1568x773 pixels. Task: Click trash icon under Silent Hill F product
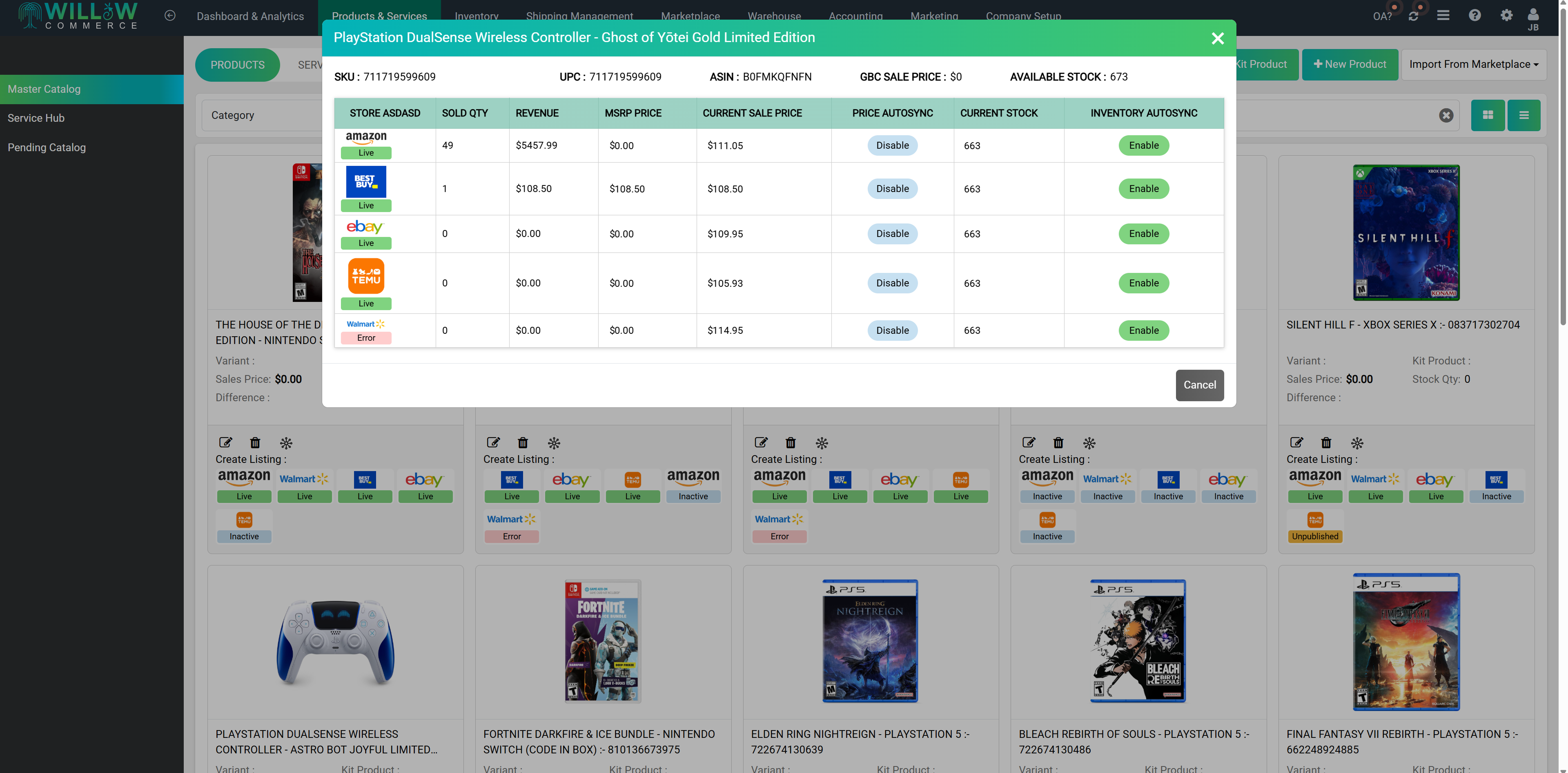[x=1326, y=443]
